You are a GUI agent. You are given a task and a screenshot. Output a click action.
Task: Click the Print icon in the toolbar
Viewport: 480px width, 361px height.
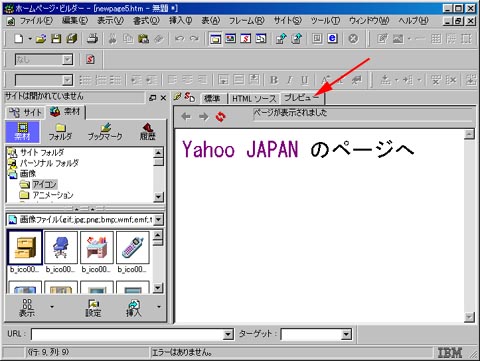coord(92,39)
